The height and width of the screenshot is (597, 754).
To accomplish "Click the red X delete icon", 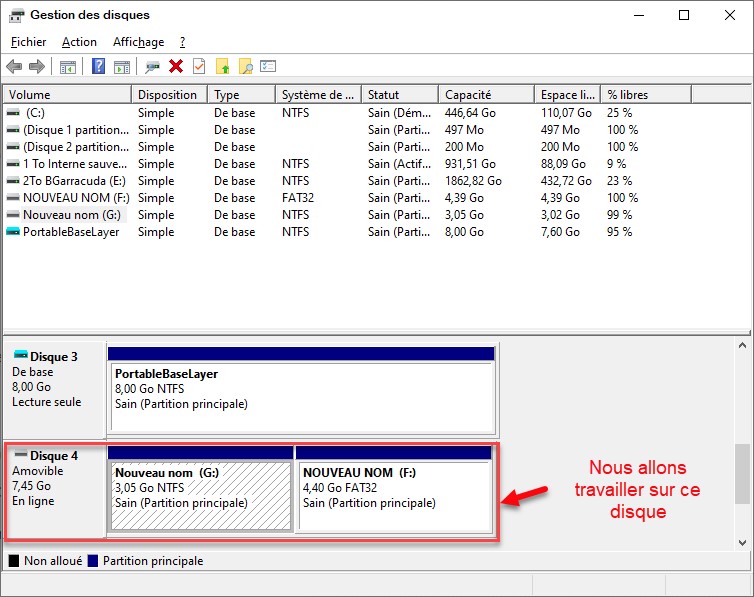I will pos(176,66).
